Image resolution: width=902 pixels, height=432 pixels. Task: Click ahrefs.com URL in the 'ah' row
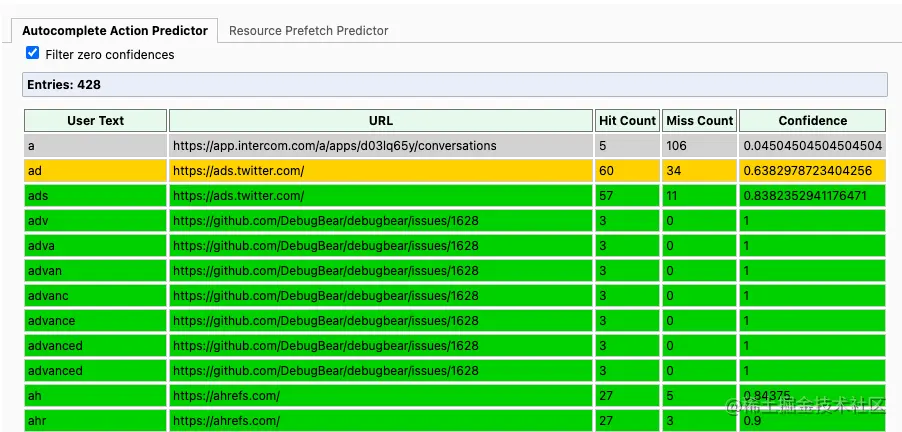[381, 396]
